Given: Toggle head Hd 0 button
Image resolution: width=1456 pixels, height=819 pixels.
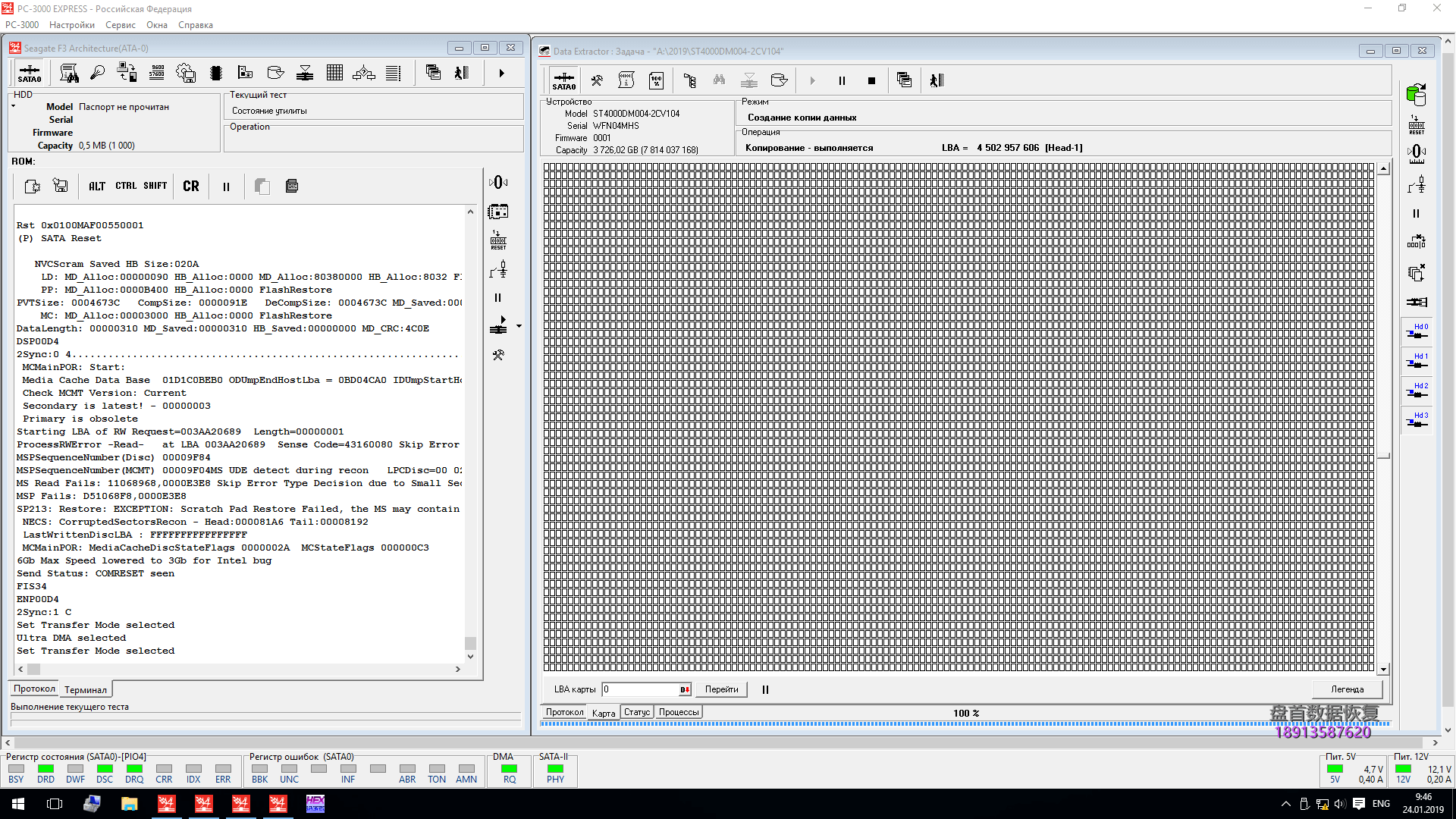Looking at the screenshot, I should (x=1417, y=331).
